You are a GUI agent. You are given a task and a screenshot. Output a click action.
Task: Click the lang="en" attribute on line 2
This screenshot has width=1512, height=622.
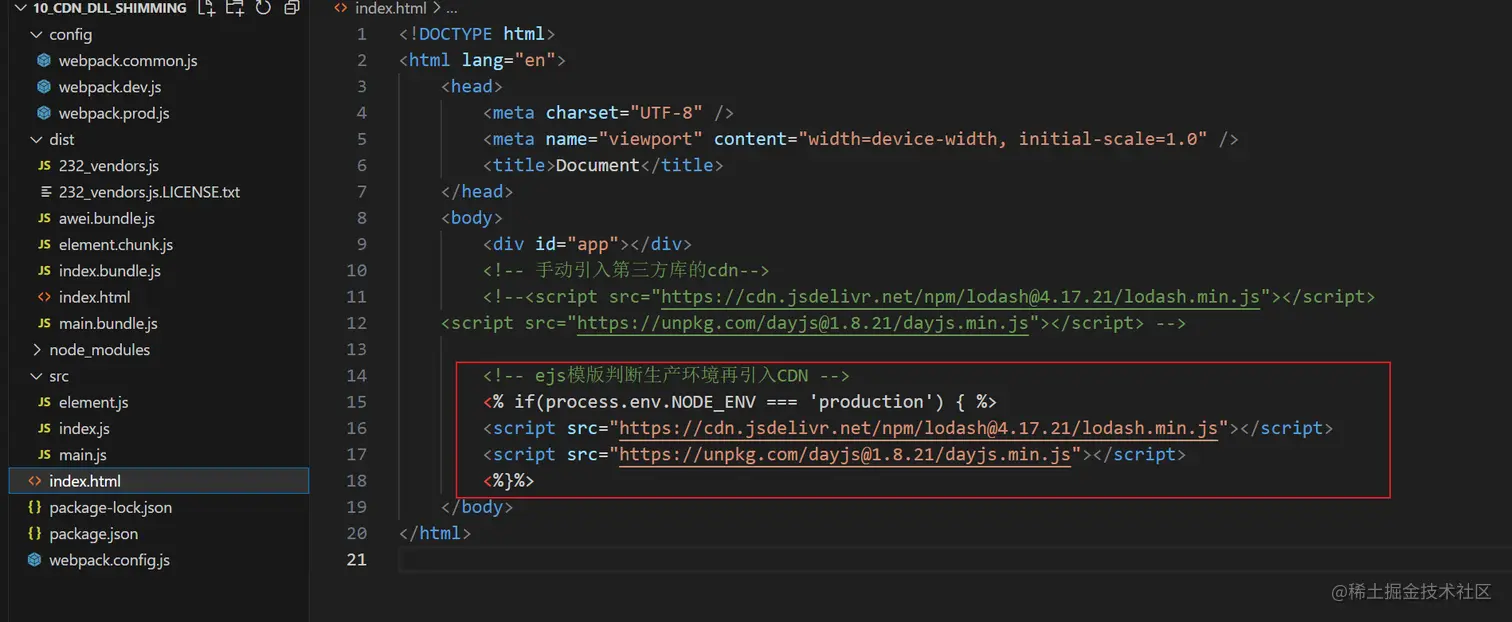pyautogui.click(x=508, y=60)
